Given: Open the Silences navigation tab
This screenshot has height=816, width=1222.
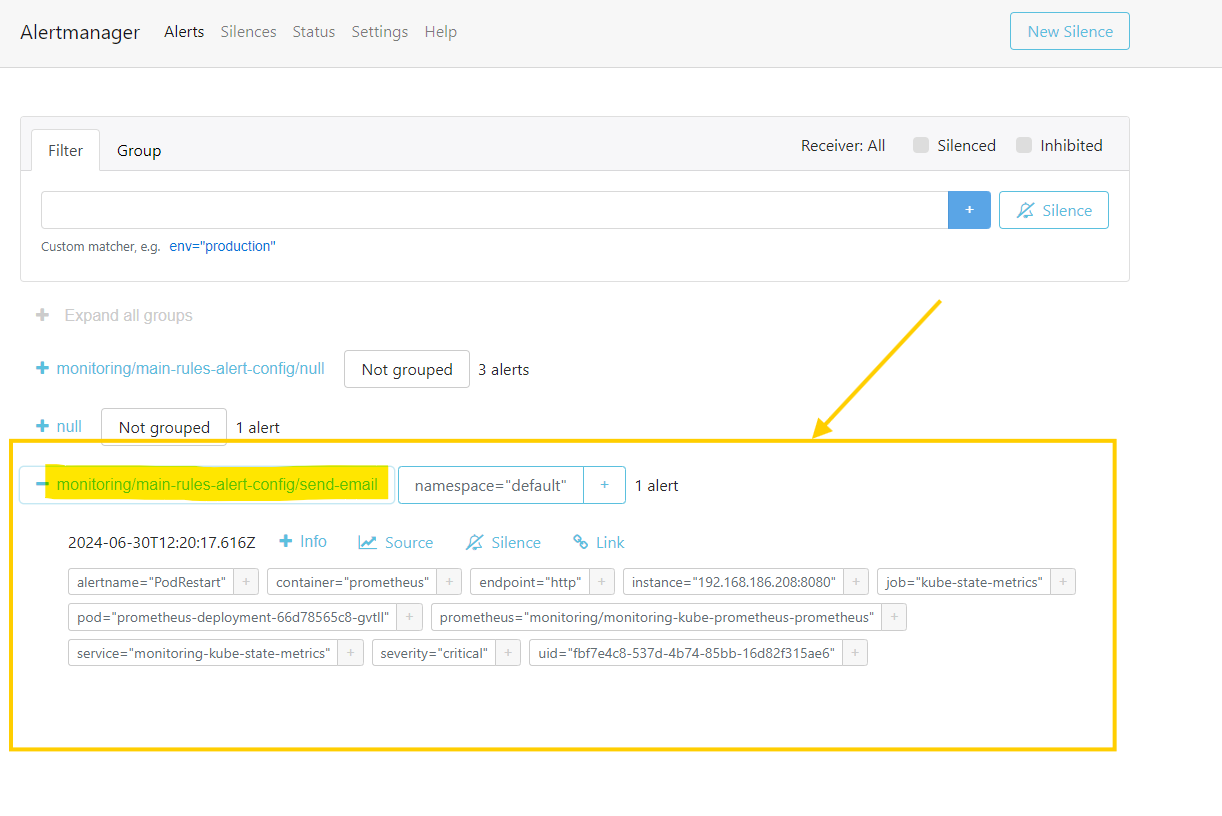Looking at the screenshot, I should click(248, 32).
